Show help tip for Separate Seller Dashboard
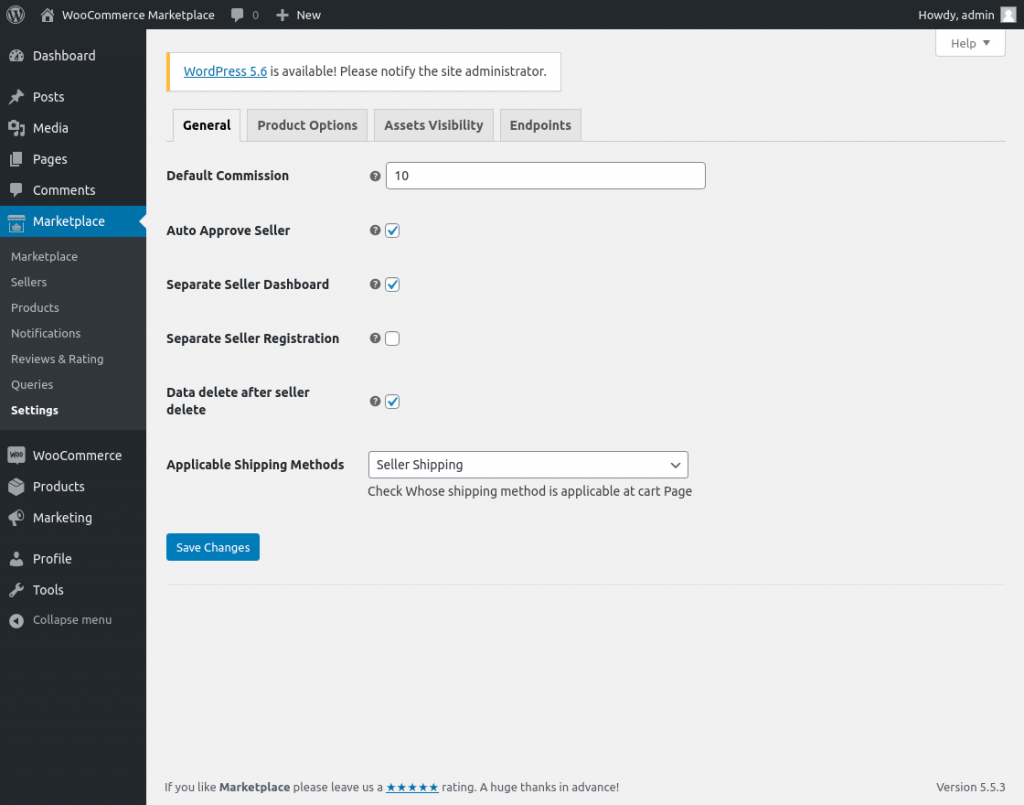The height and width of the screenshot is (805, 1024). 375,284
